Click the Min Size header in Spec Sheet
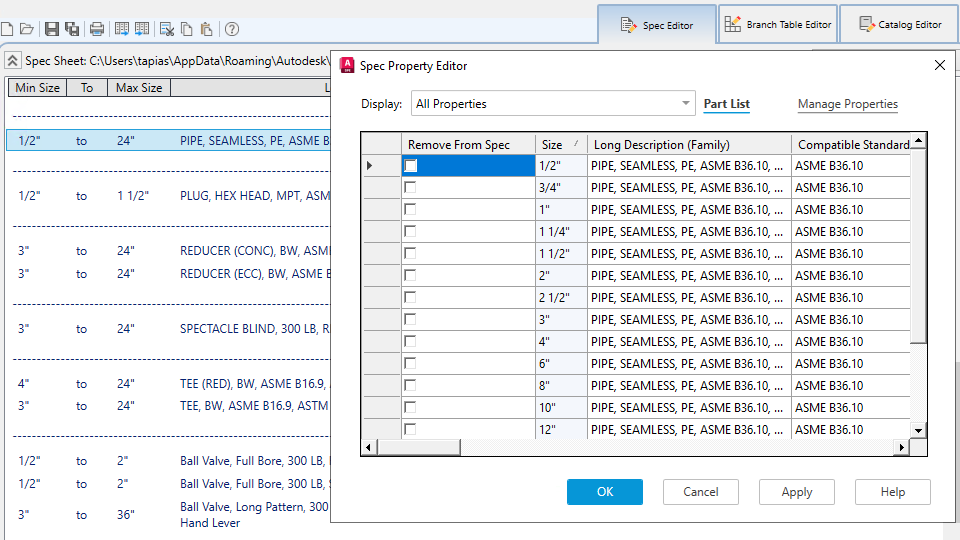Viewport: 960px width, 540px height. click(x=37, y=88)
